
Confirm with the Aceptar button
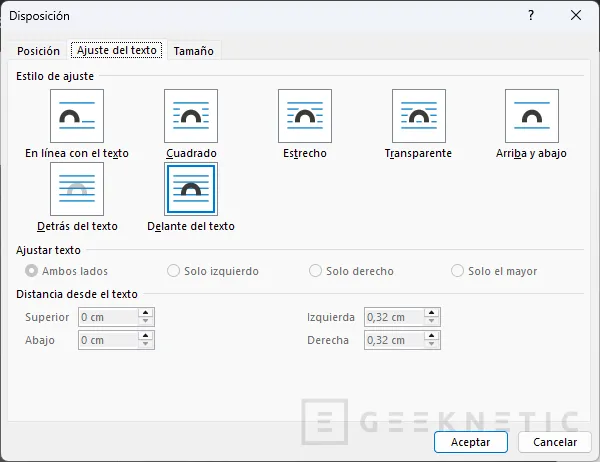pos(471,442)
